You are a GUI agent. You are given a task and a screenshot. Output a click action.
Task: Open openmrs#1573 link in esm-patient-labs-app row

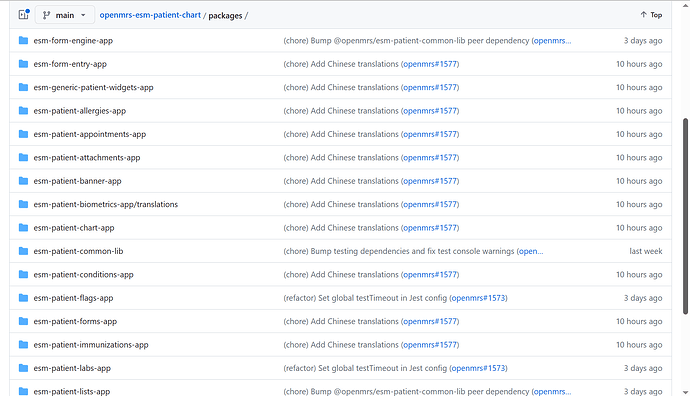[x=478, y=368]
